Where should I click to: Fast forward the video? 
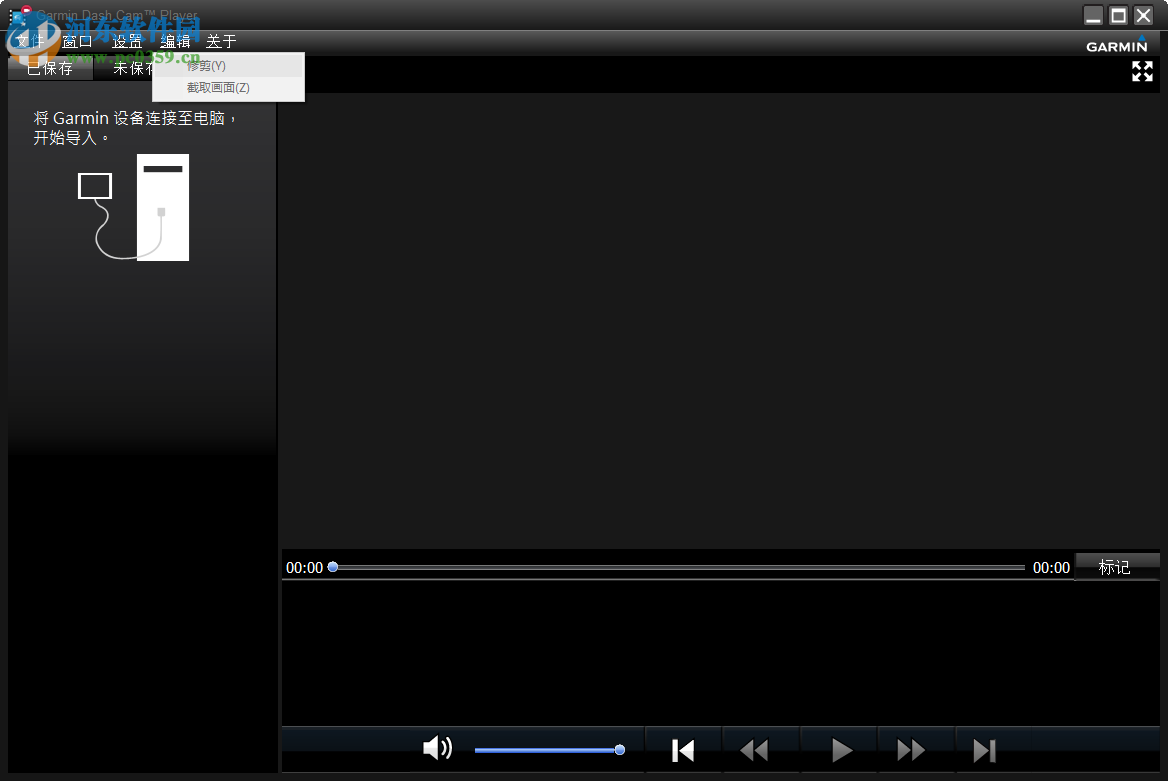[x=911, y=750]
